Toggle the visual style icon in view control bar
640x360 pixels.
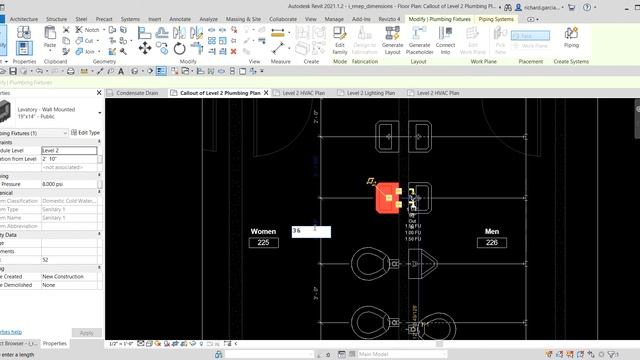(149, 344)
